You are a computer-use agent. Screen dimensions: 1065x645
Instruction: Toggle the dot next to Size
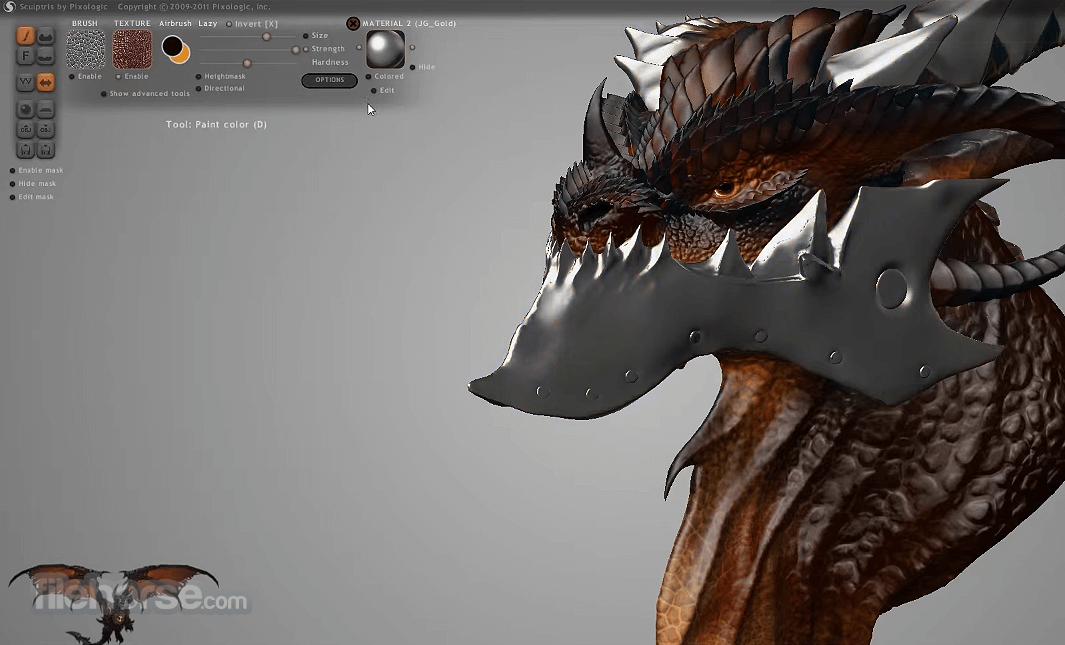coord(306,35)
